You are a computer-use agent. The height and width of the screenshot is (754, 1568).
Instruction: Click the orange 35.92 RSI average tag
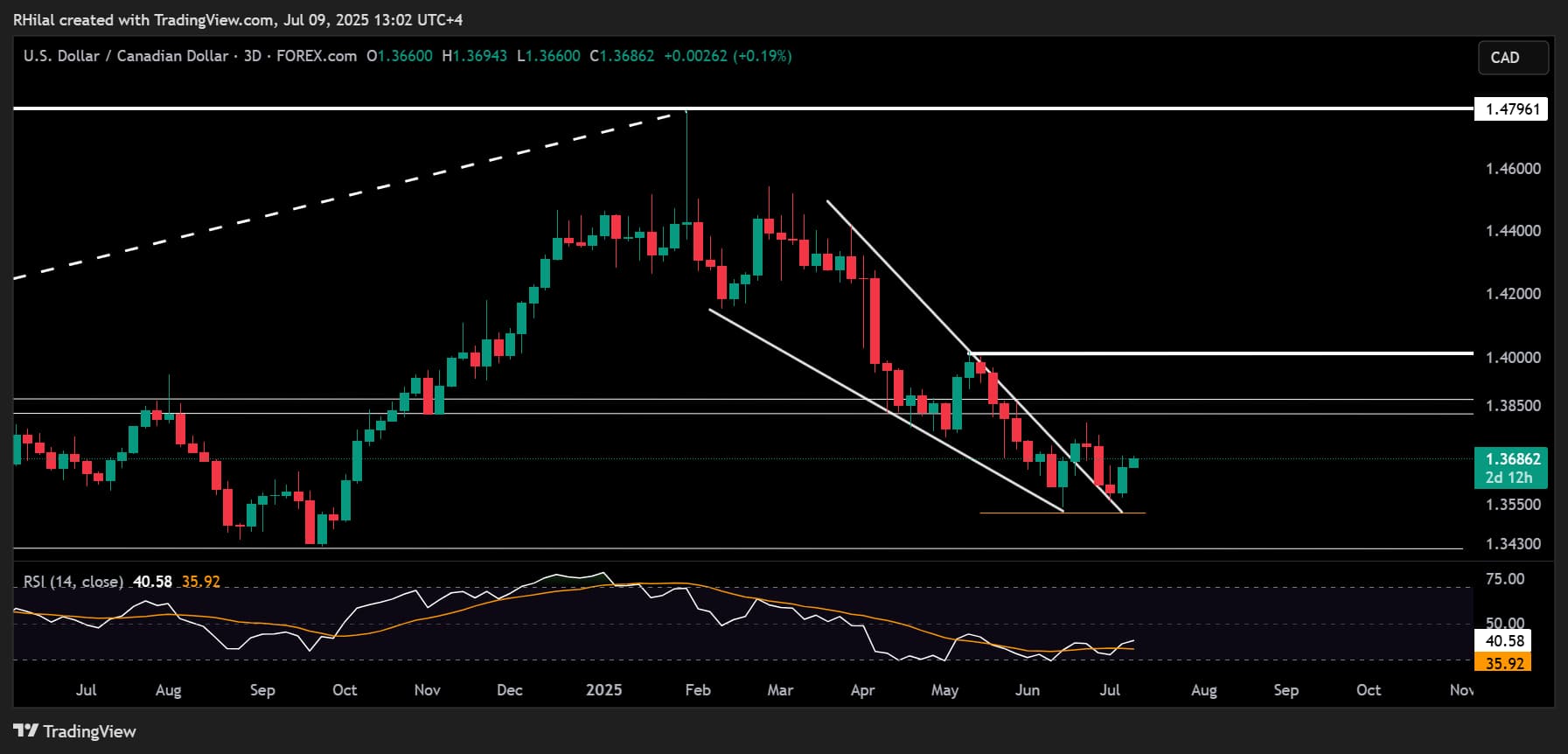coord(1504,663)
